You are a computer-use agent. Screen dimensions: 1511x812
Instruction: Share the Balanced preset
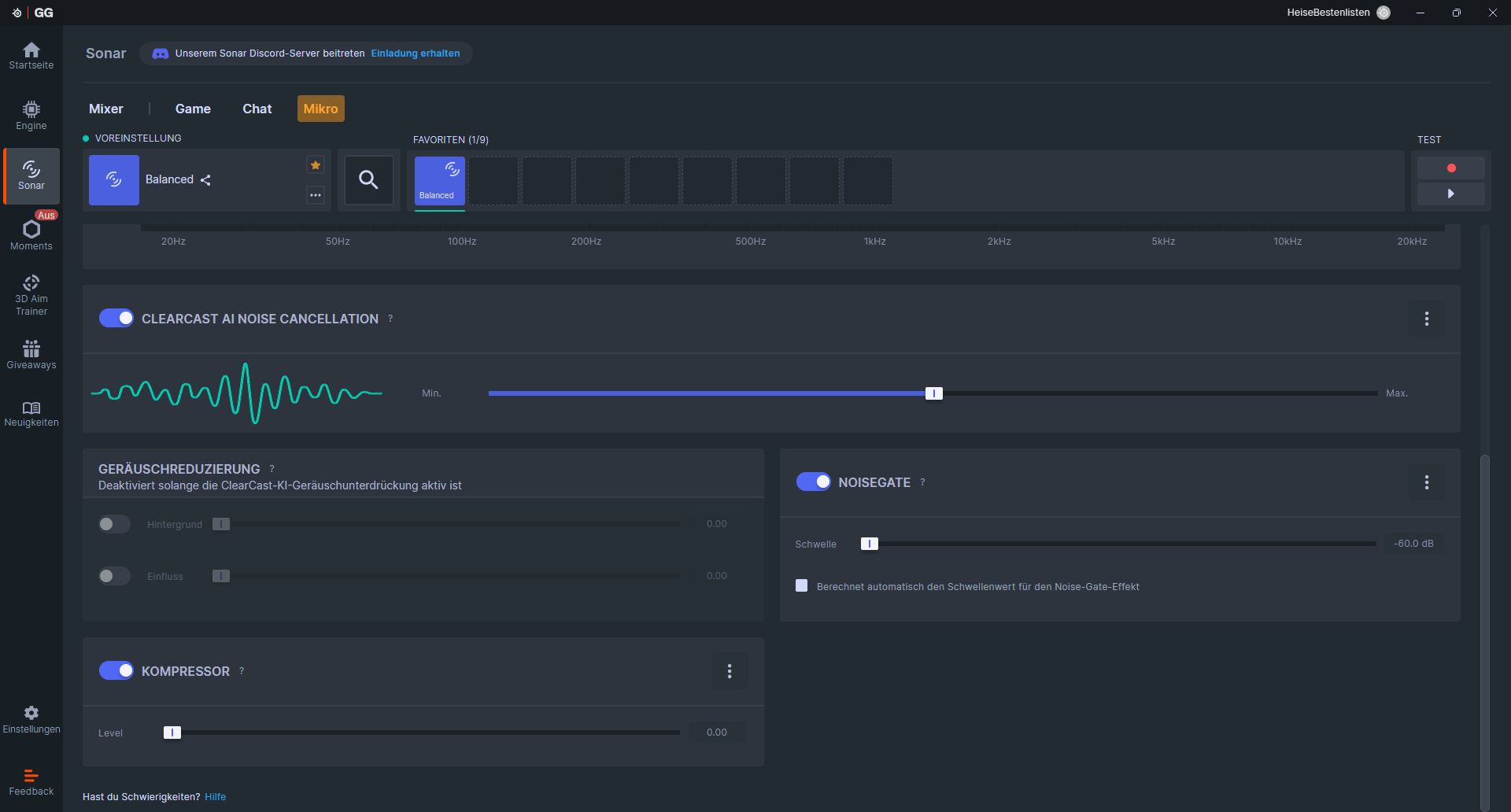pos(206,180)
